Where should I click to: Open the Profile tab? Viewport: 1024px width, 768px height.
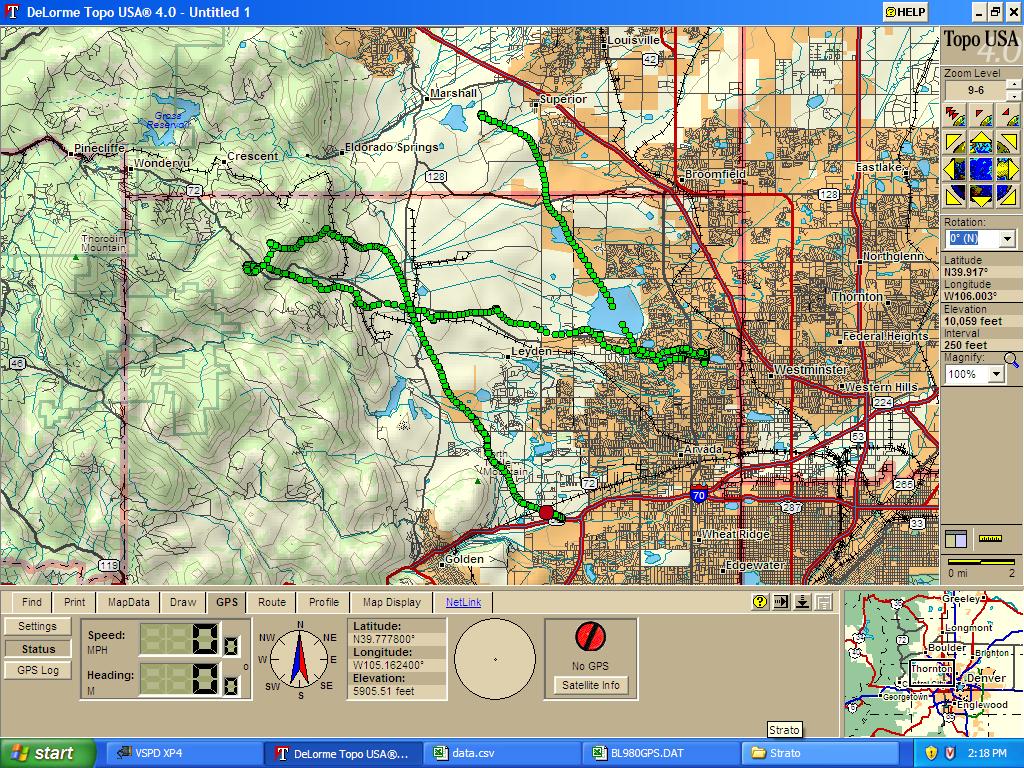point(324,602)
